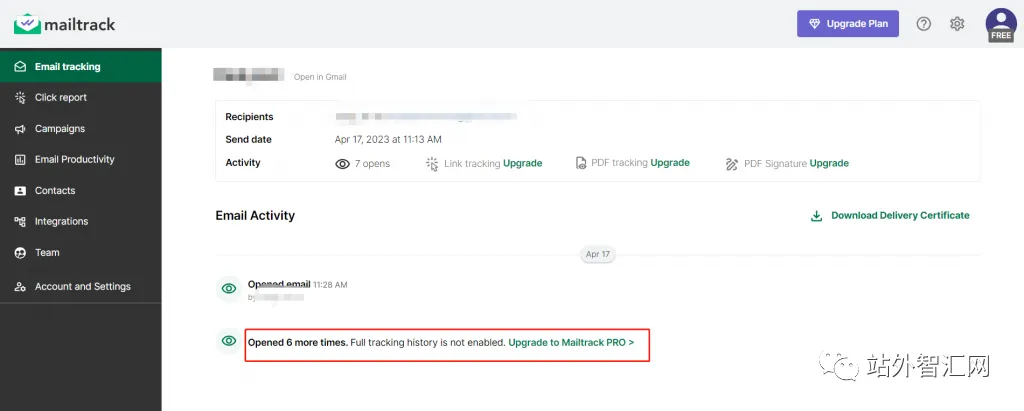Click Upgrade to Mailtrack PRO link
The image size is (1024, 411).
(571, 342)
